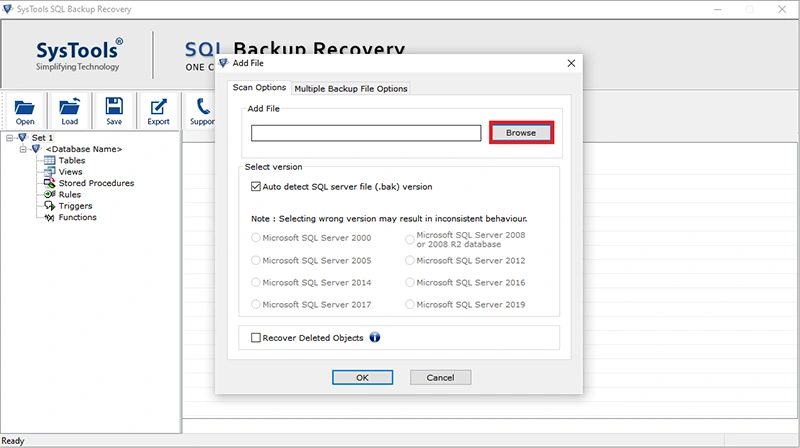
Task: Click the Set 1 node icon
Action: (22, 137)
